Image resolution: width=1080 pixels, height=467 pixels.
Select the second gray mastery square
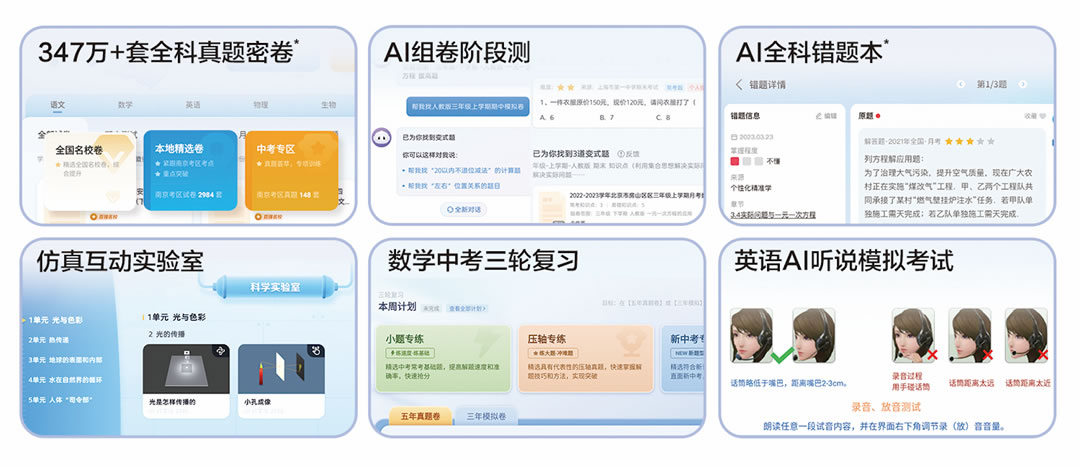[x=747, y=161]
